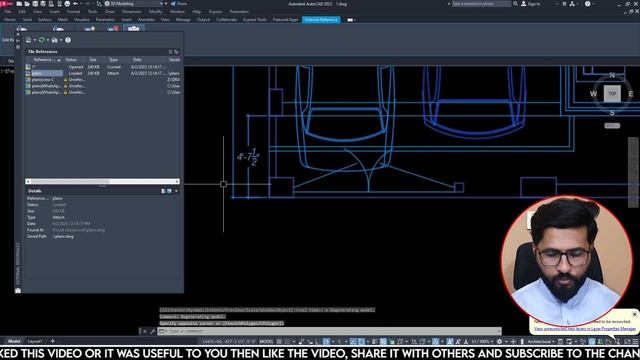This screenshot has height=360, width=640.
Task: Expand the Refresh dropdown arrow
Action: coord(48,40)
